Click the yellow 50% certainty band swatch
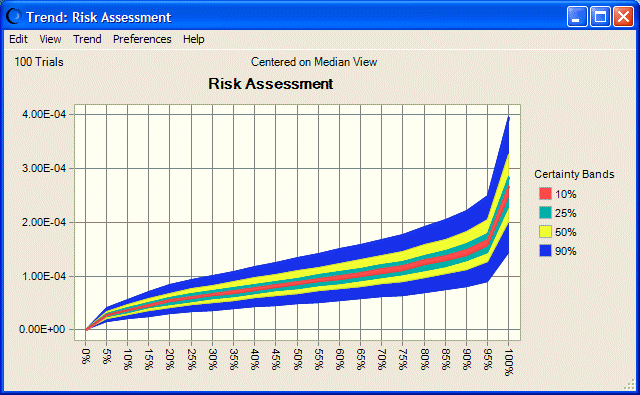The height and width of the screenshot is (395, 640). click(x=545, y=232)
